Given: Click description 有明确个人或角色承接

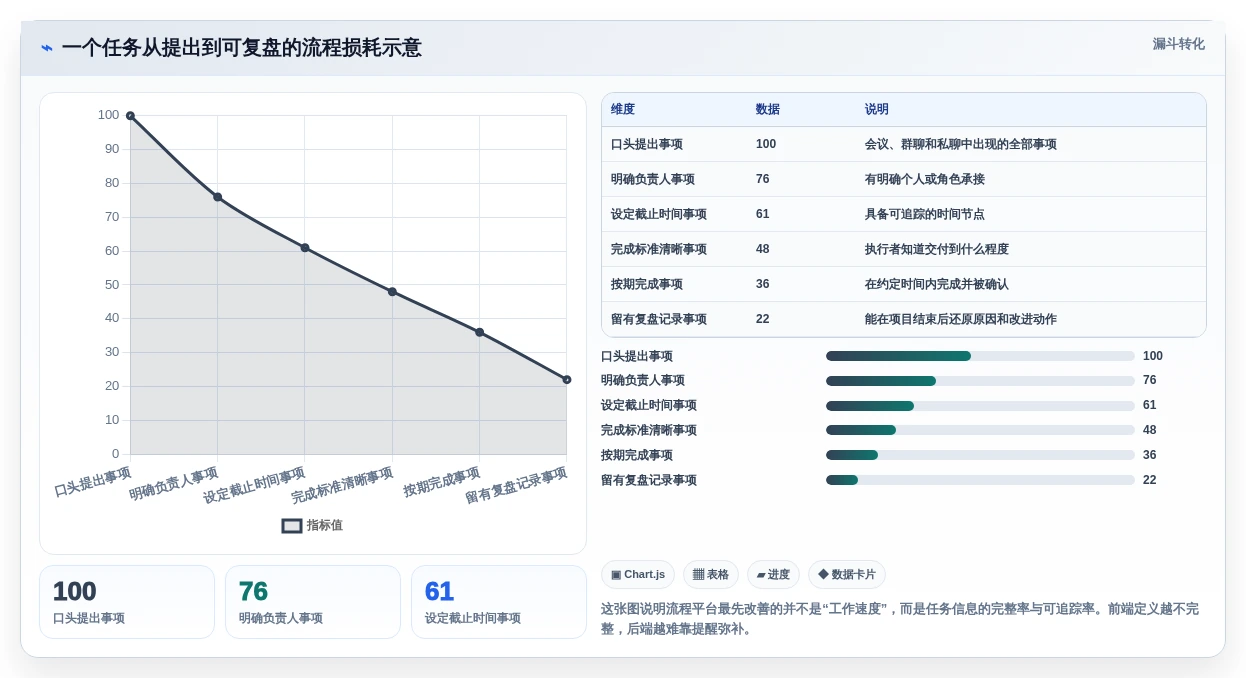Looking at the screenshot, I should tap(925, 179).
